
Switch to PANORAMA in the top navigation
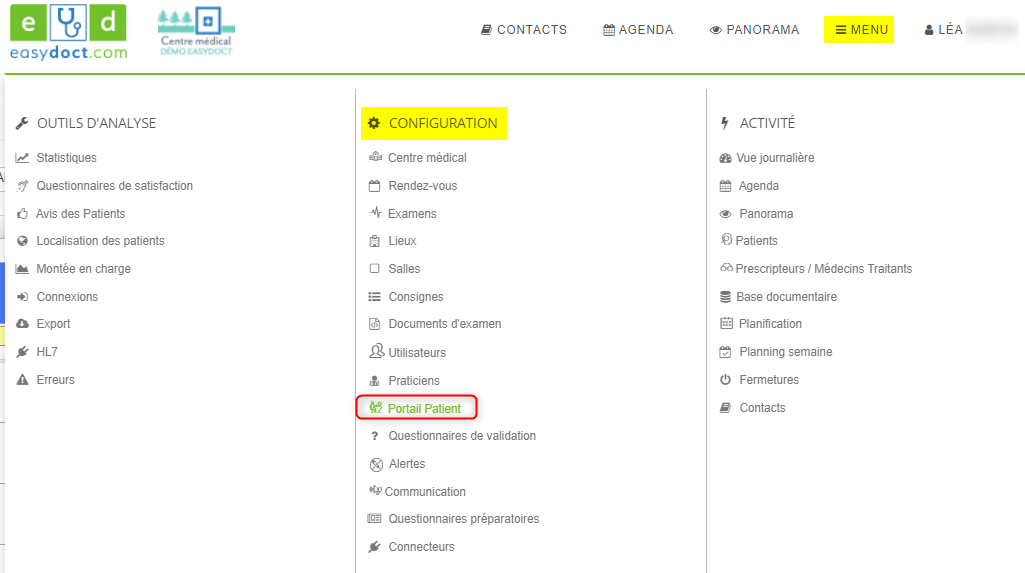click(754, 30)
